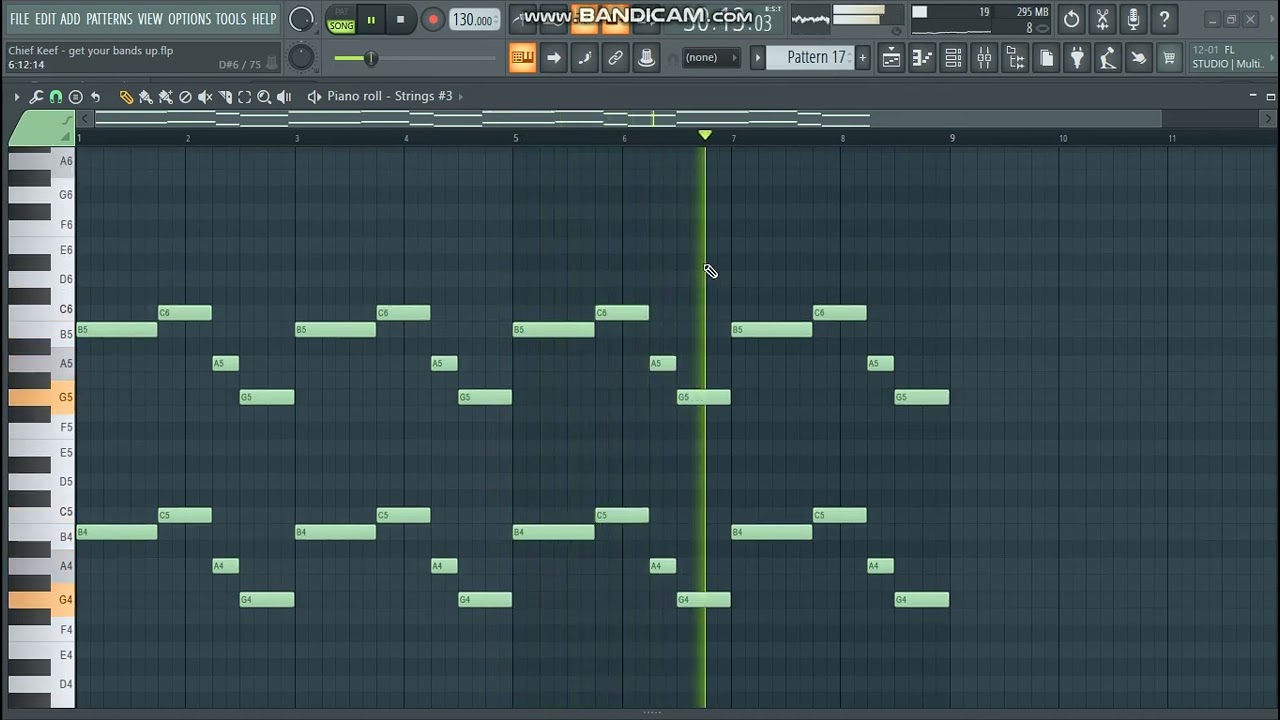This screenshot has height=720, width=1280.
Task: Toggle the multilink to controllers button
Action: coord(647,58)
